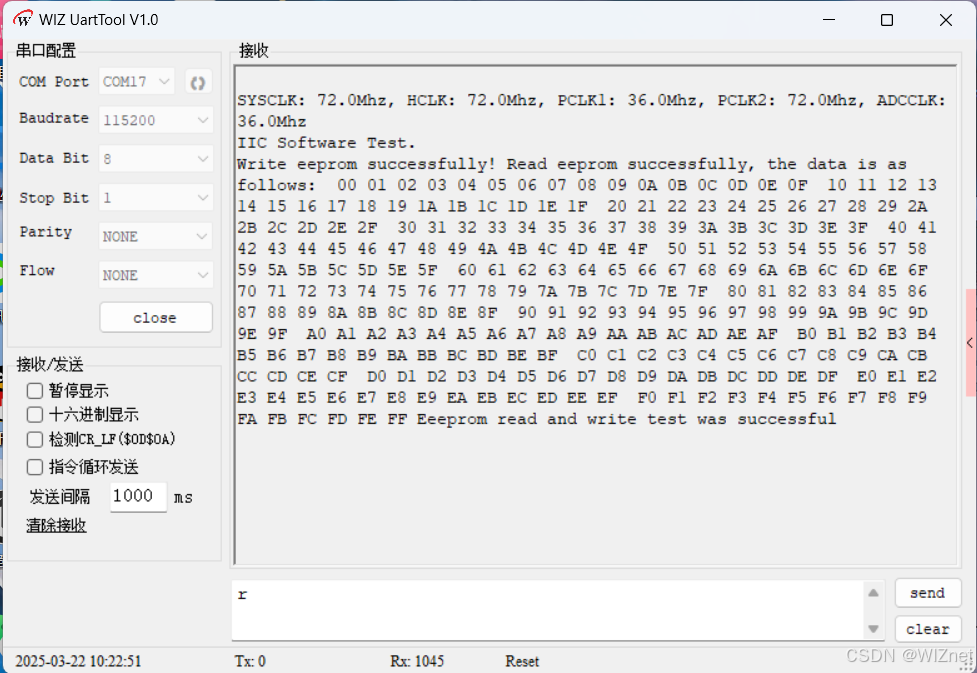Click the 清除接收 link
Image resolution: width=977 pixels, height=673 pixels.
tap(56, 525)
